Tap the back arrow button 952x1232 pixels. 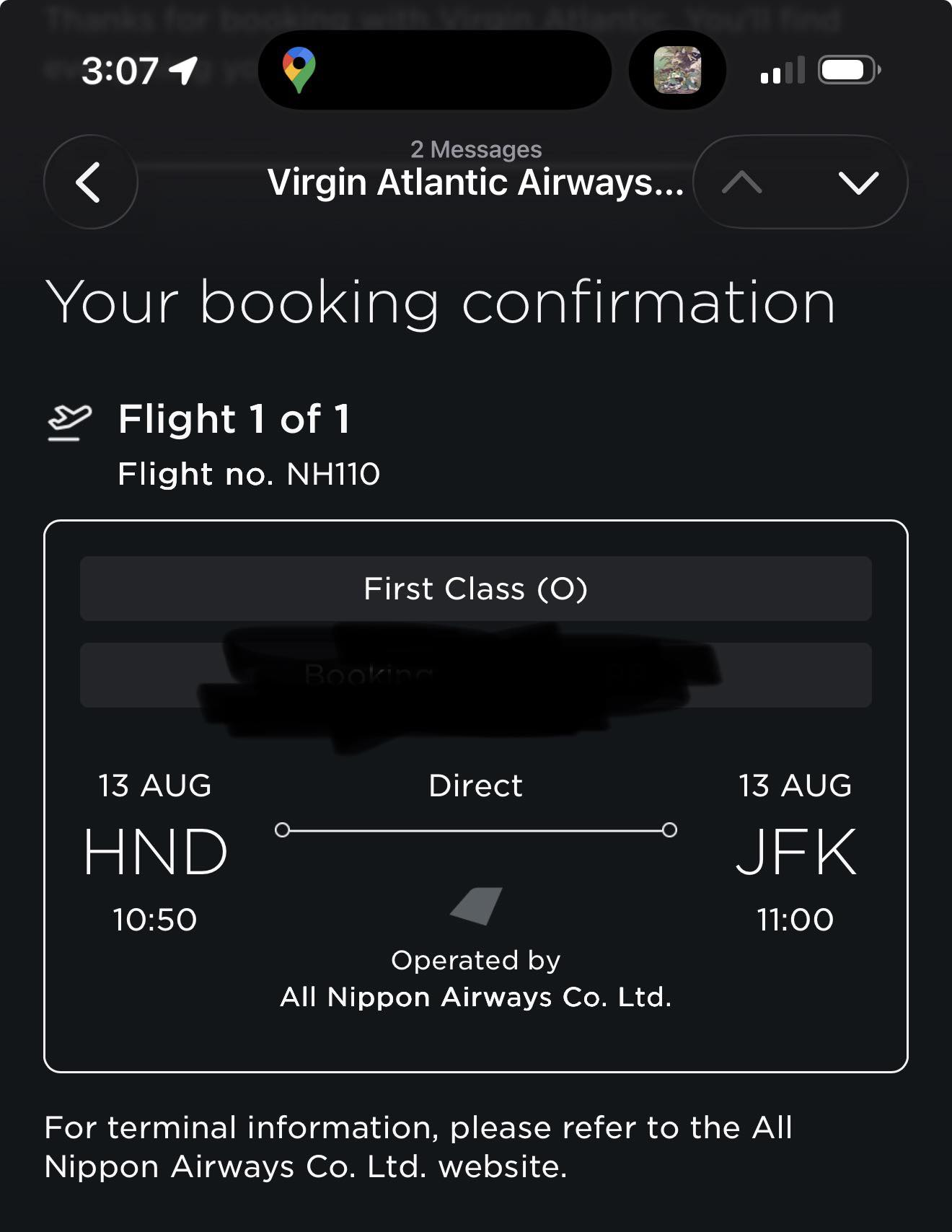(x=90, y=182)
